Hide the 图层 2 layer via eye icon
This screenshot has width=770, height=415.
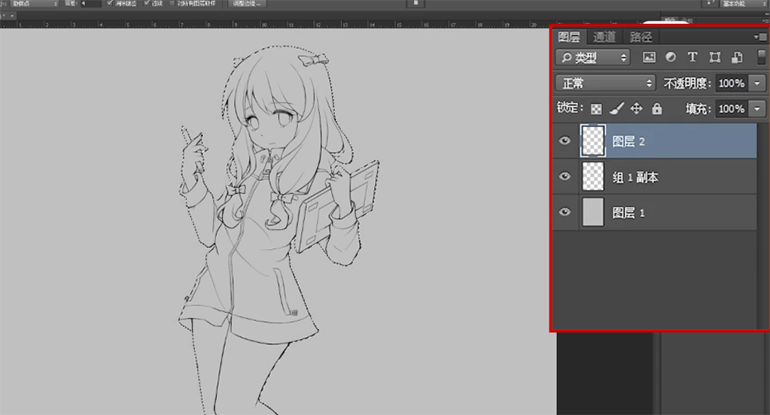click(x=565, y=142)
